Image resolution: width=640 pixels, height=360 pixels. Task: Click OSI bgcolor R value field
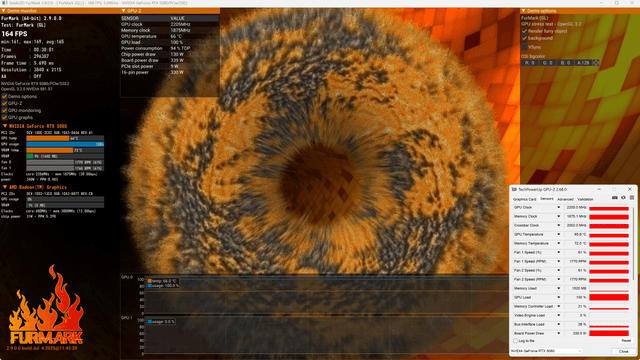coord(529,63)
